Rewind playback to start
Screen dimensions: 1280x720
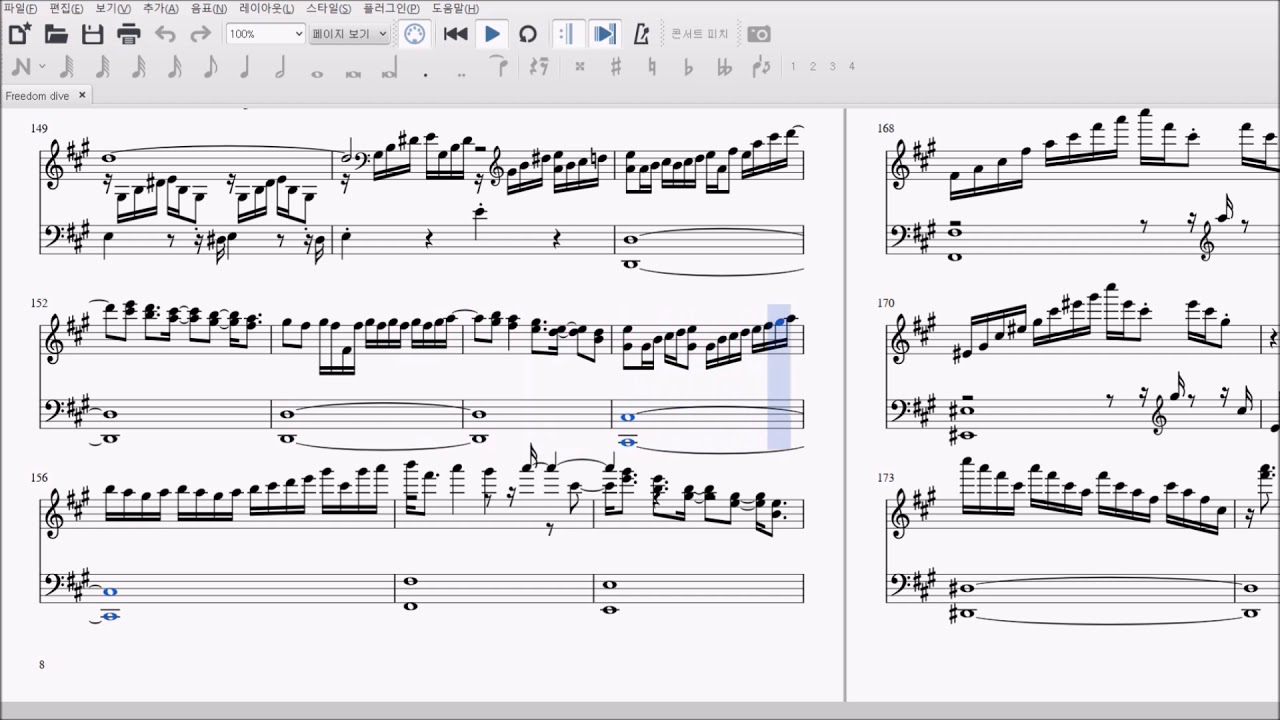point(456,34)
